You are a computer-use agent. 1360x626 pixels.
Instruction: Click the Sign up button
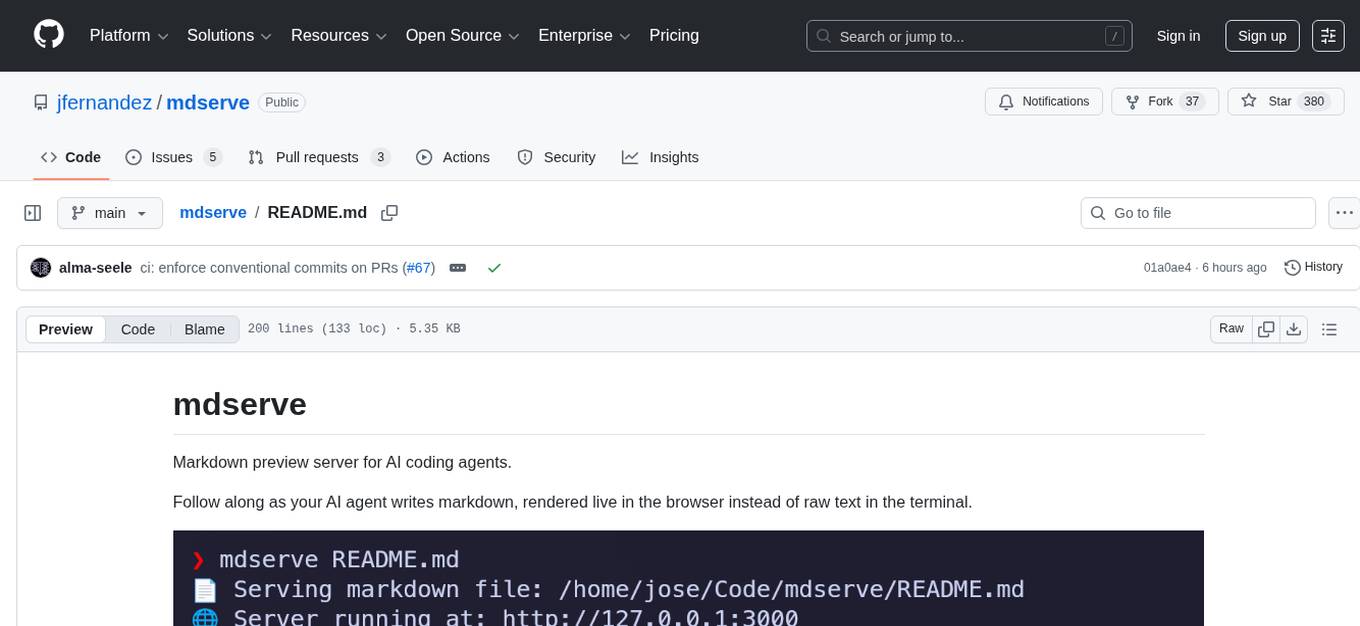(x=1261, y=35)
